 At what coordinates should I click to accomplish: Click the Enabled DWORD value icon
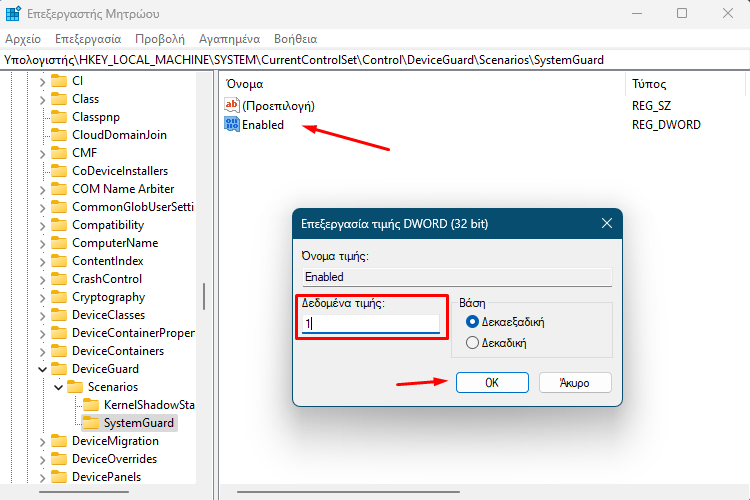point(232,124)
